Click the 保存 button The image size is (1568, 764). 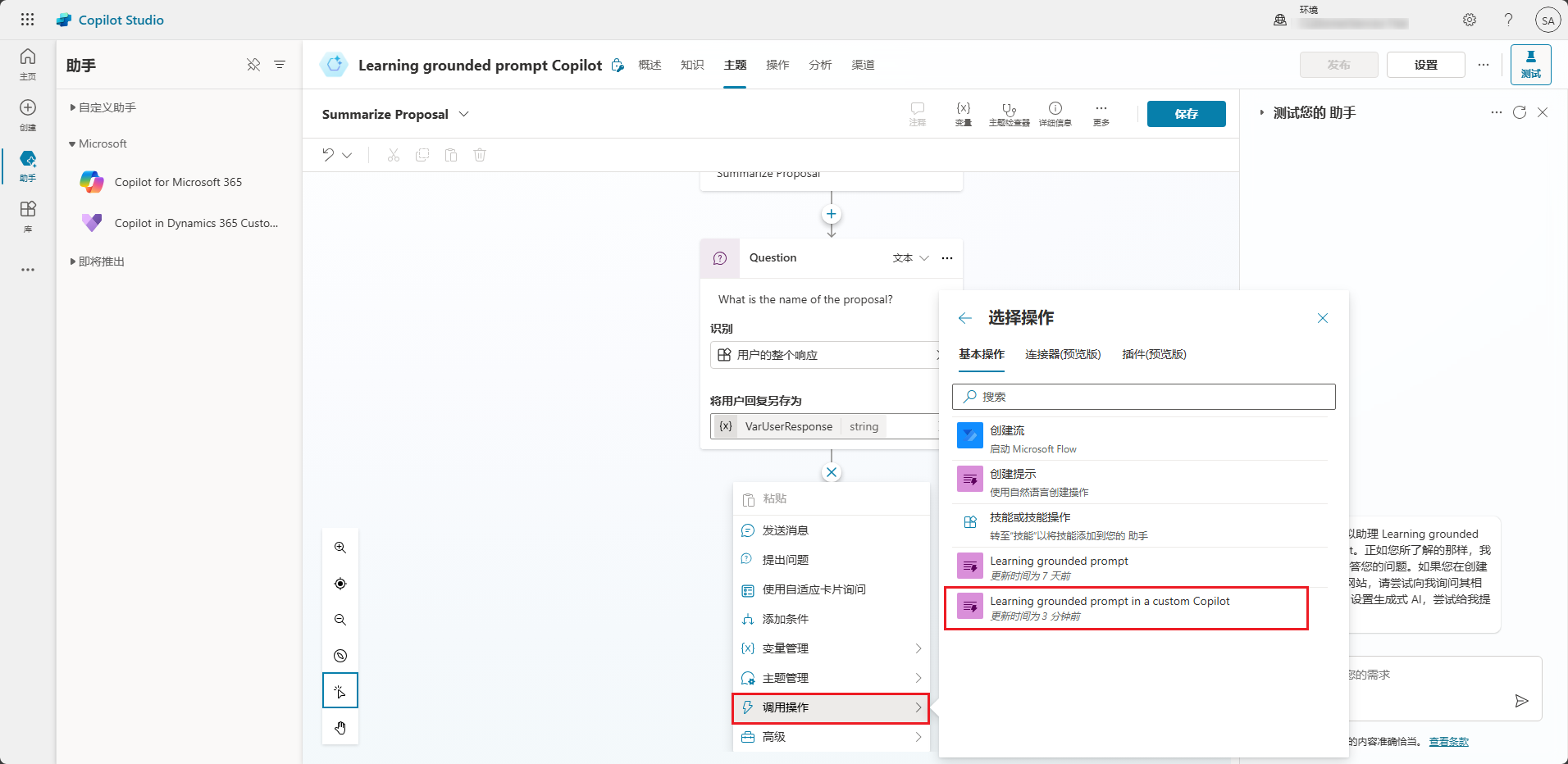pyautogui.click(x=1187, y=114)
